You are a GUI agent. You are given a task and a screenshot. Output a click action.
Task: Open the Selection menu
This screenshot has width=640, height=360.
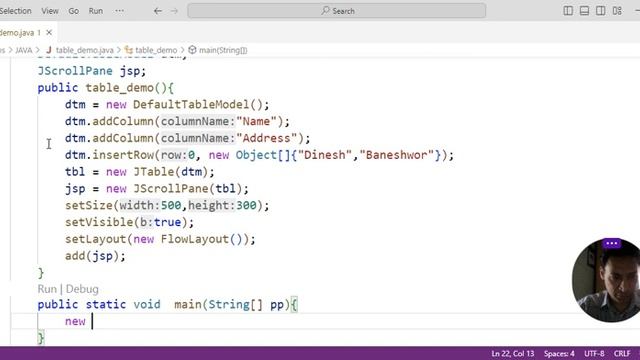(15, 11)
